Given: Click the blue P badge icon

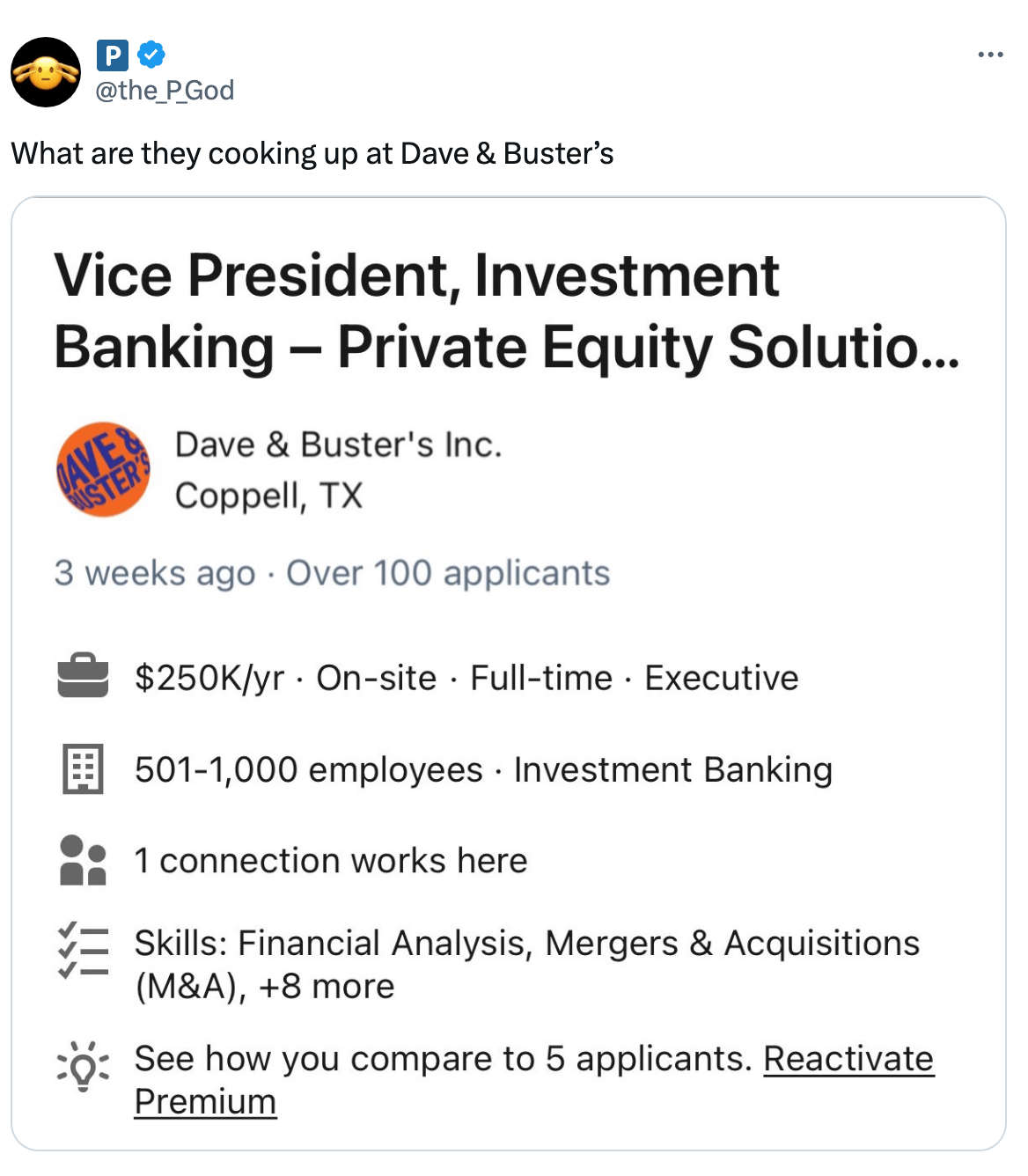Looking at the screenshot, I should pyautogui.click(x=112, y=55).
